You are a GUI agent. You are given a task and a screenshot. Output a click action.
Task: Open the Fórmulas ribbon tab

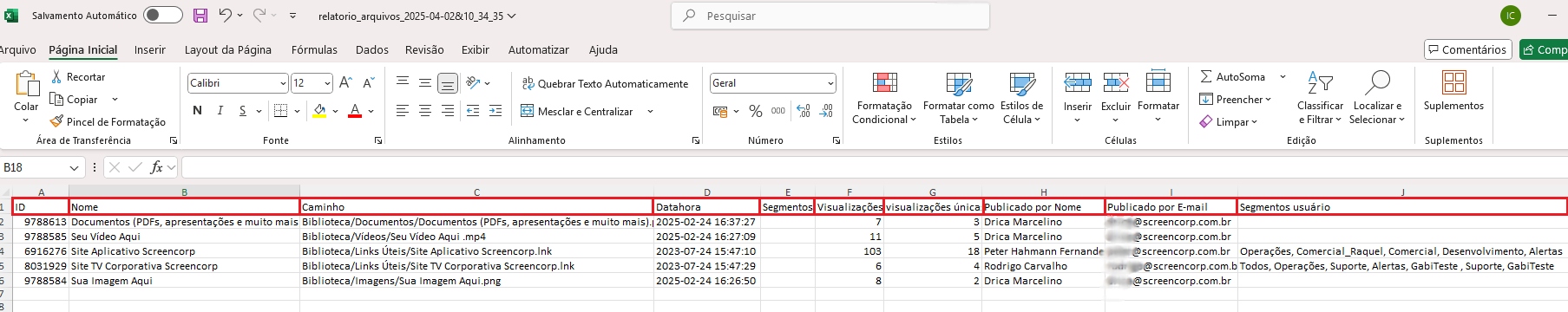314,50
